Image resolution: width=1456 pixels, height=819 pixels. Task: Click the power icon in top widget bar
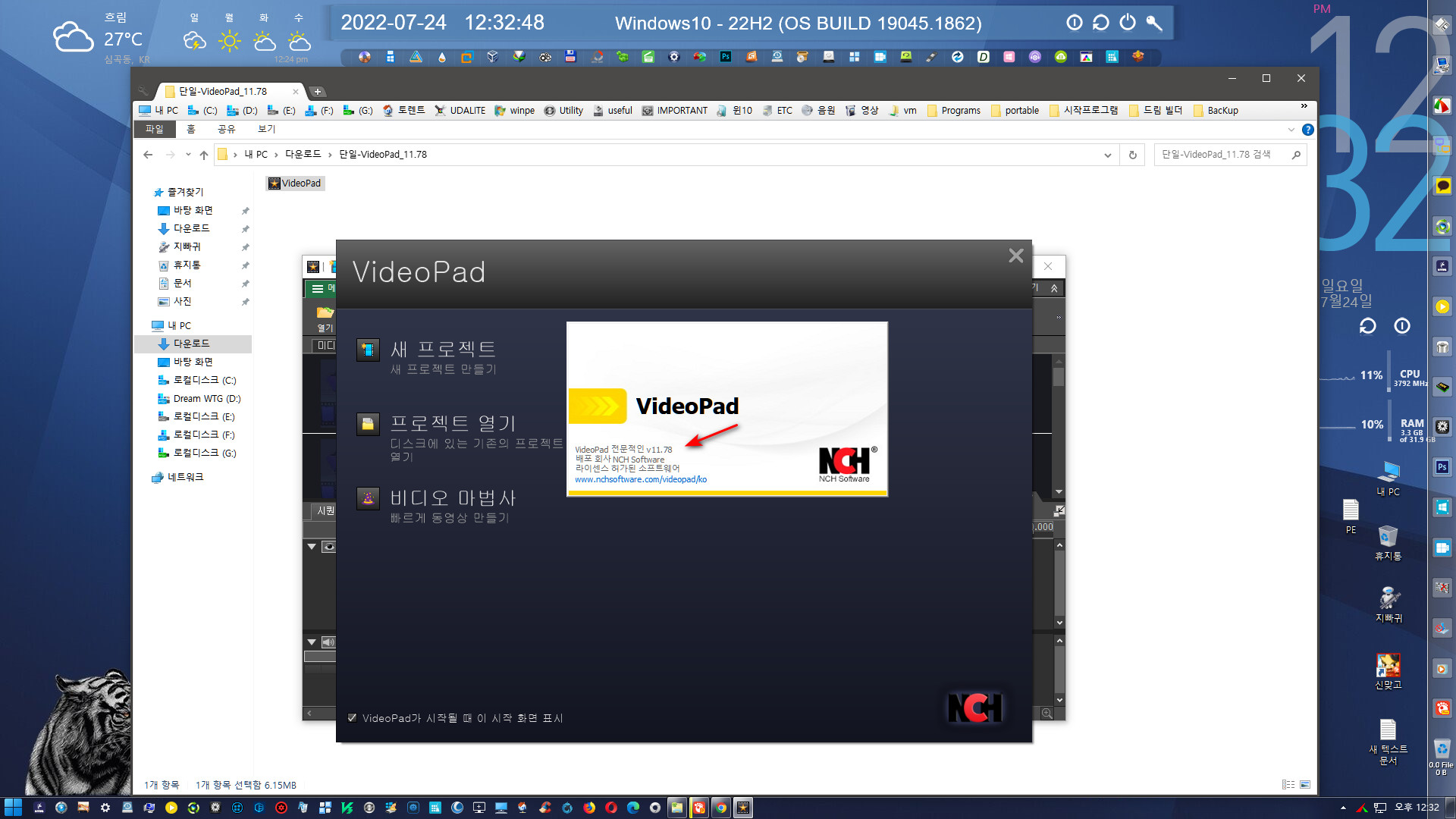[x=1128, y=23]
